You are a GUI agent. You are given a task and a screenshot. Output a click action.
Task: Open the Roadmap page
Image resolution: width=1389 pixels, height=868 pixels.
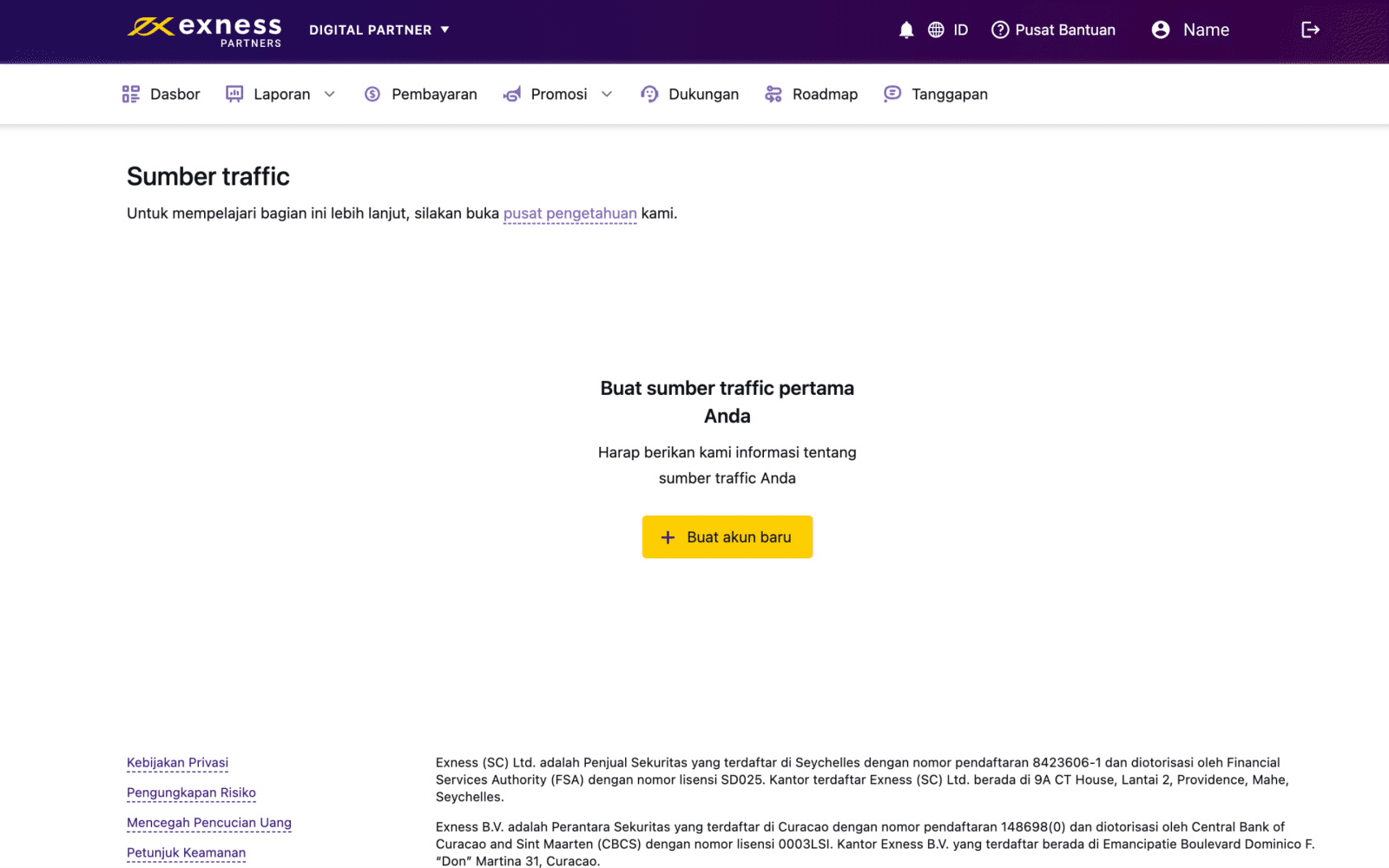point(825,94)
